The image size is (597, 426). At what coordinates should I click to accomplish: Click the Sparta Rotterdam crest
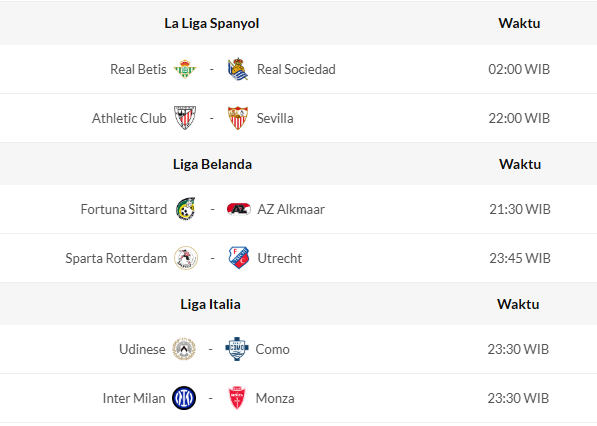pos(186,258)
